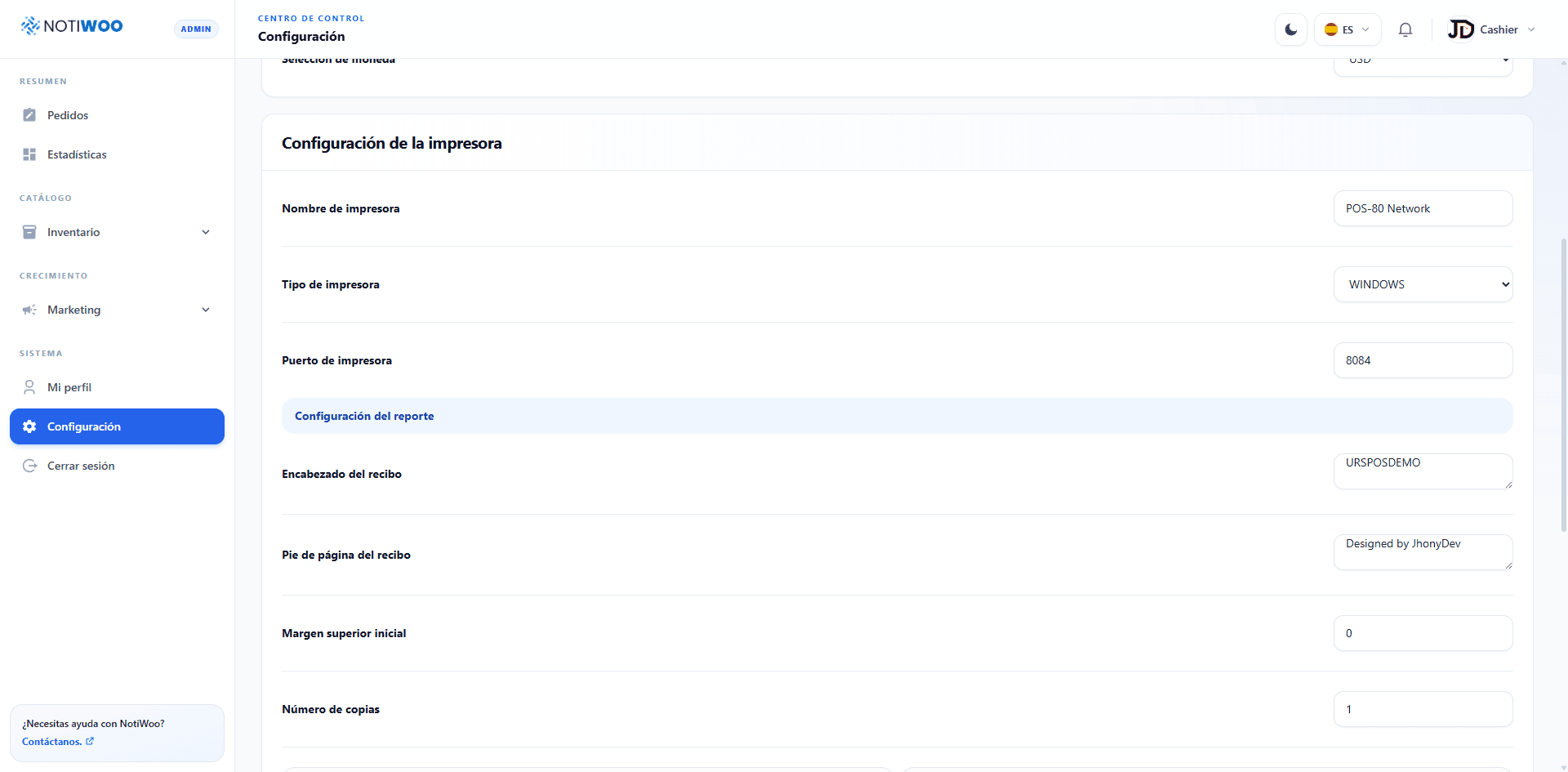
Task: Click the CRECIMIENTO section label
Action: click(53, 276)
